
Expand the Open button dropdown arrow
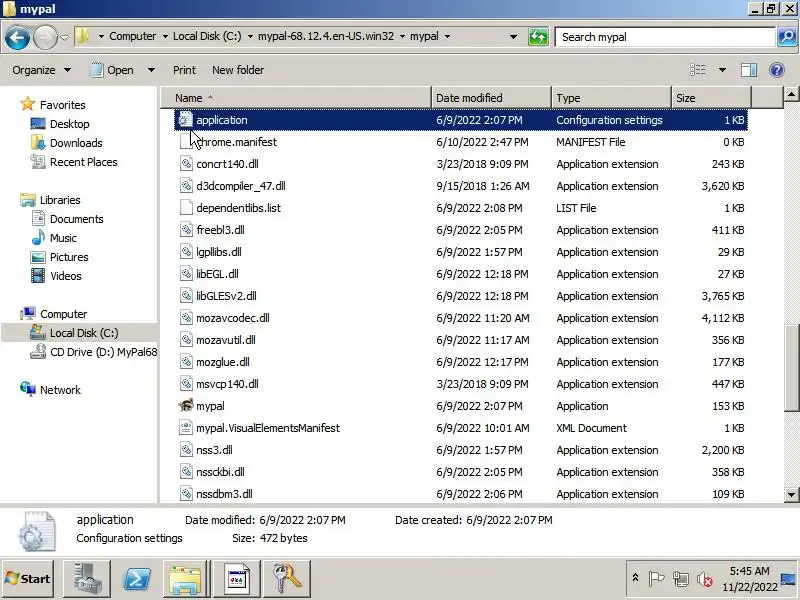[x=151, y=70]
